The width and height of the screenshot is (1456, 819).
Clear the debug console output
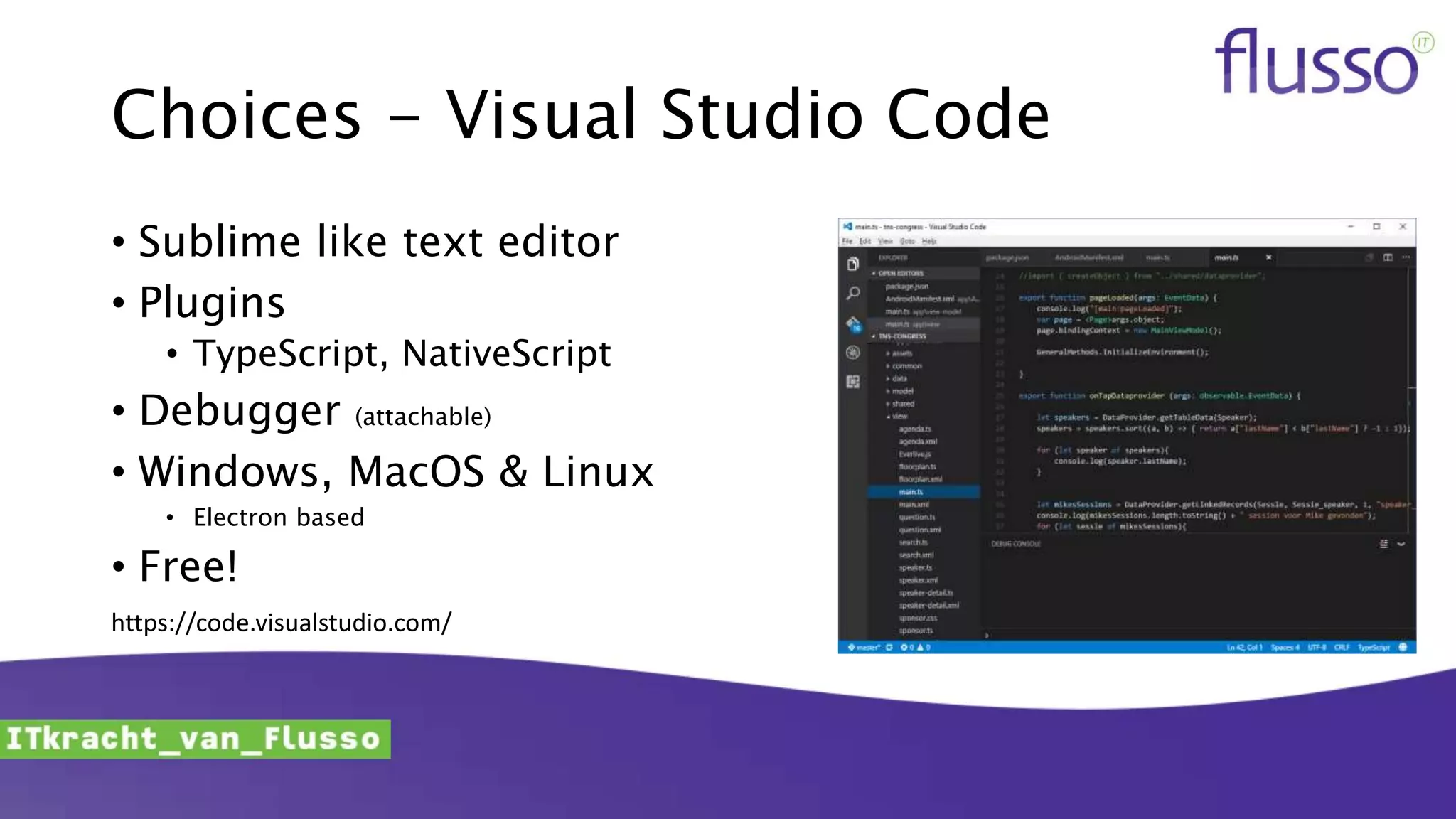(1383, 544)
